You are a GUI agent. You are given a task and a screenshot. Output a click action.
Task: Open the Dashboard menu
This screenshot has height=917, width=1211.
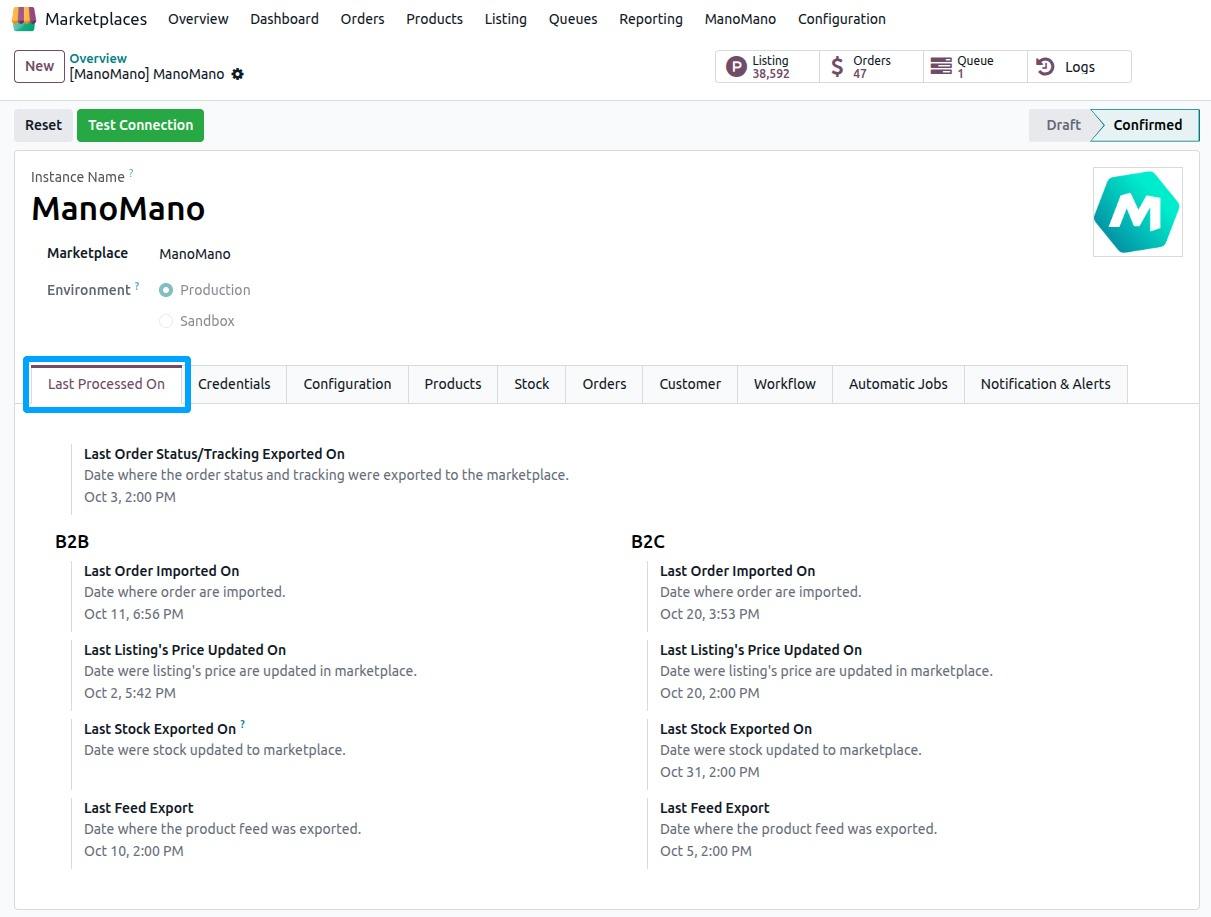pyautogui.click(x=284, y=19)
